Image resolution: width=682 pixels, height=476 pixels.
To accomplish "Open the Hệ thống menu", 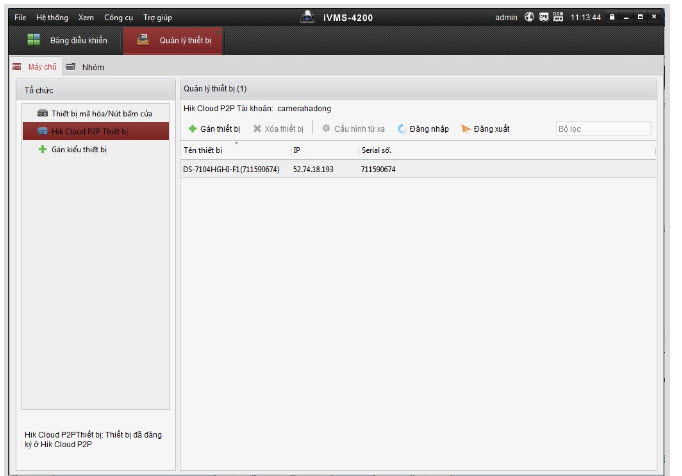I will [x=52, y=17].
